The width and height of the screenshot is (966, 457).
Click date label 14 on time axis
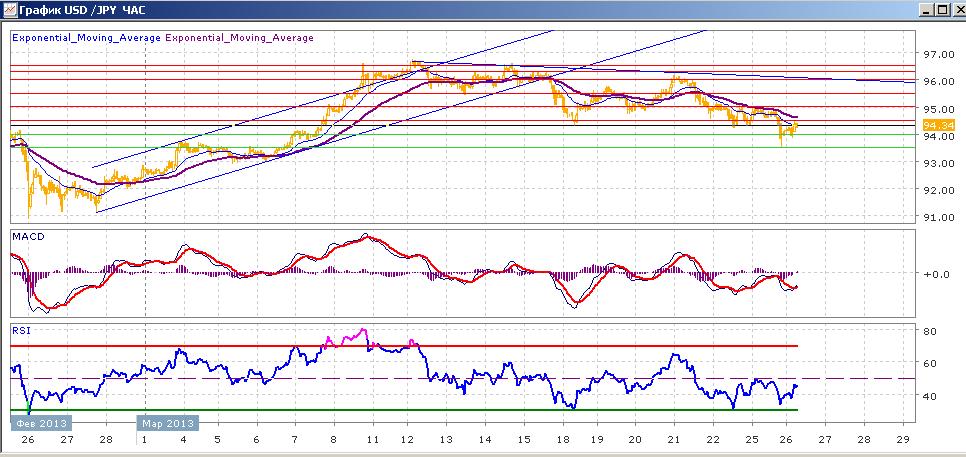484,440
